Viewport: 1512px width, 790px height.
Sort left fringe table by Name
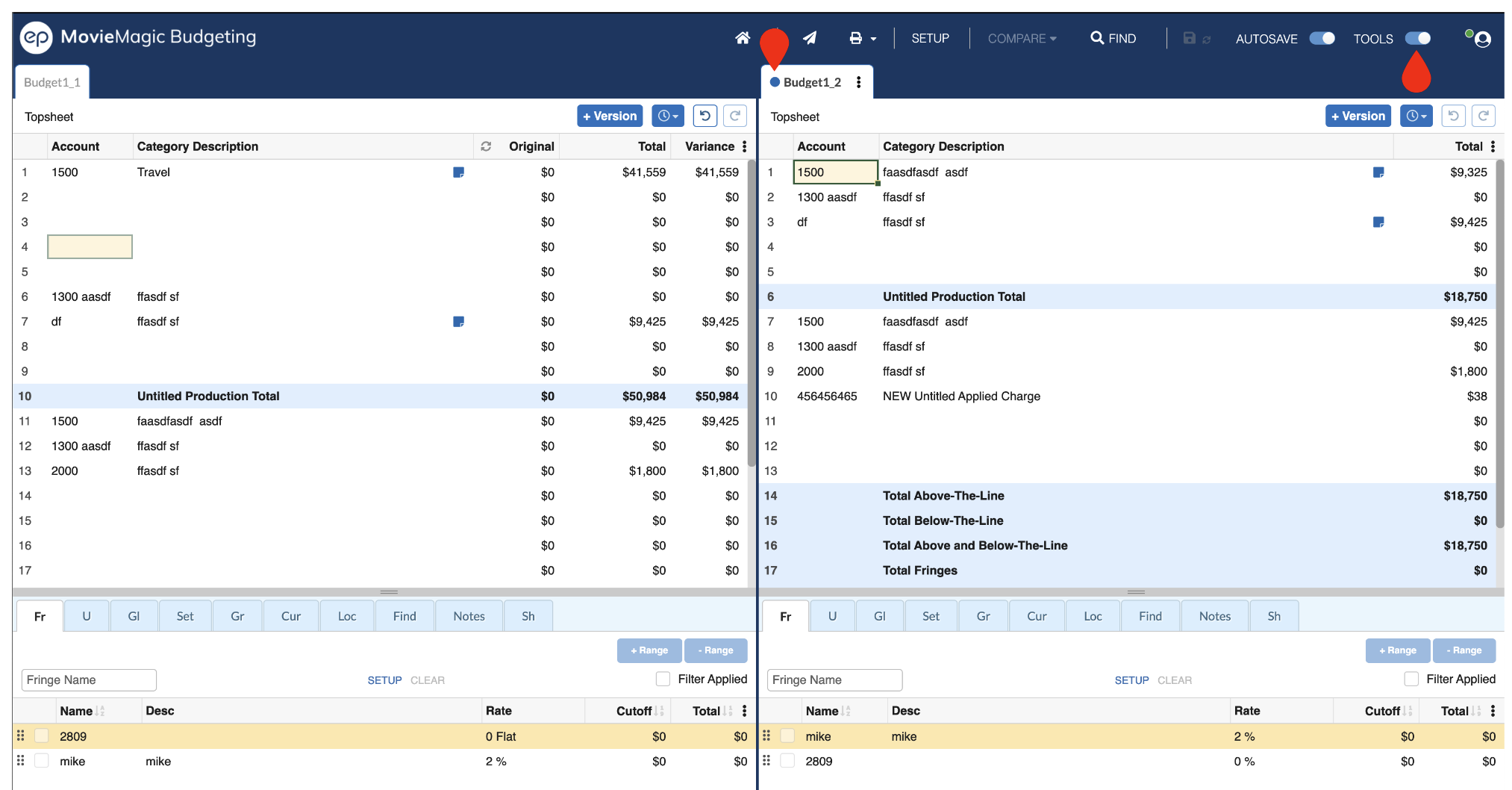tap(100, 711)
